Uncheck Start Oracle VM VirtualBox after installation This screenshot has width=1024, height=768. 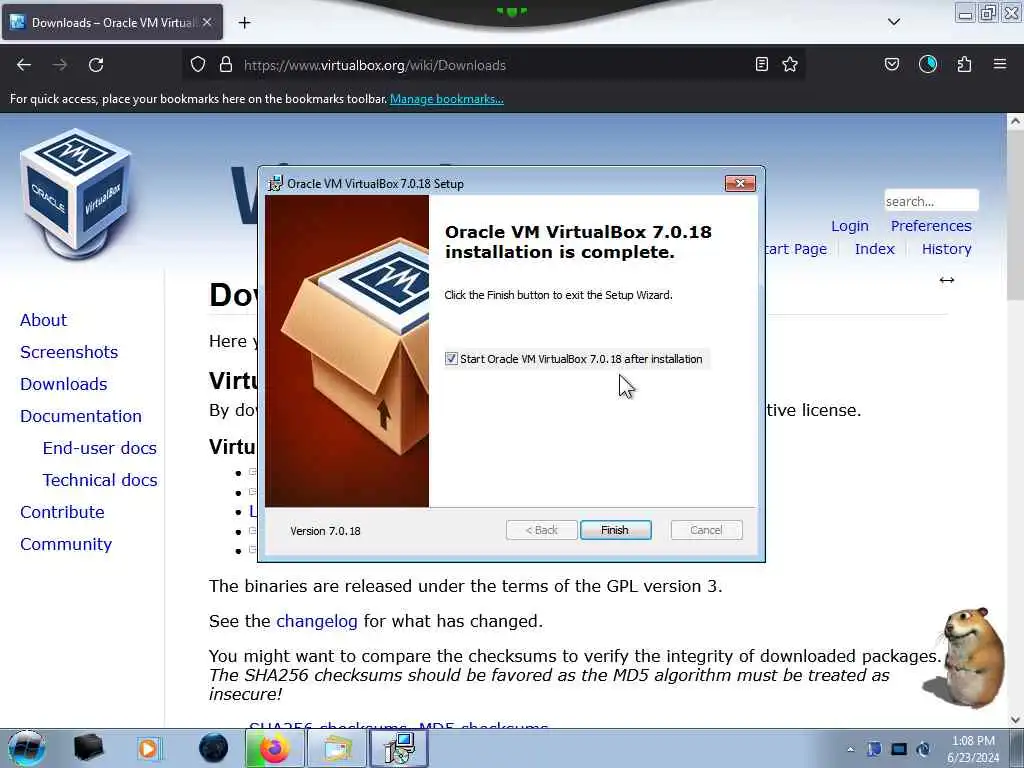pos(451,359)
